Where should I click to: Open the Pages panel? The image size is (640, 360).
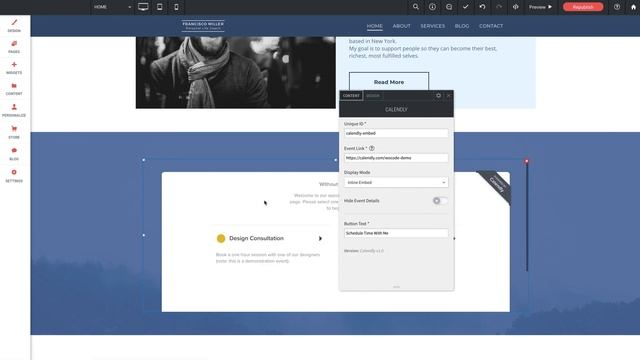pyautogui.click(x=14, y=47)
